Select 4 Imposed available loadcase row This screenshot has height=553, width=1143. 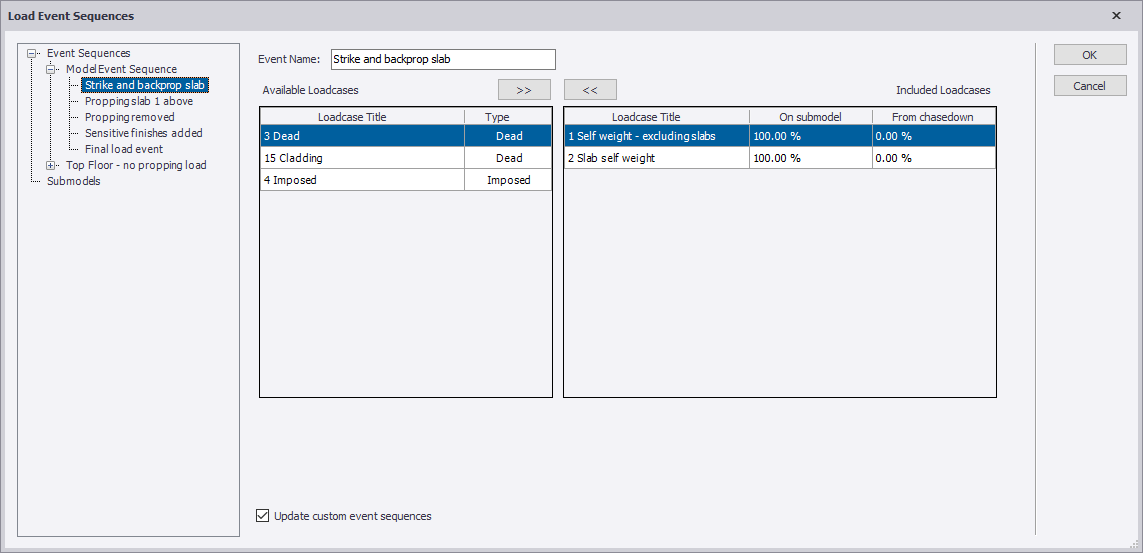[x=362, y=180]
